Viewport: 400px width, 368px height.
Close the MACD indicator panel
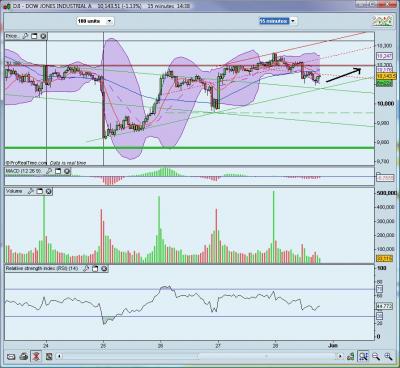point(67,171)
